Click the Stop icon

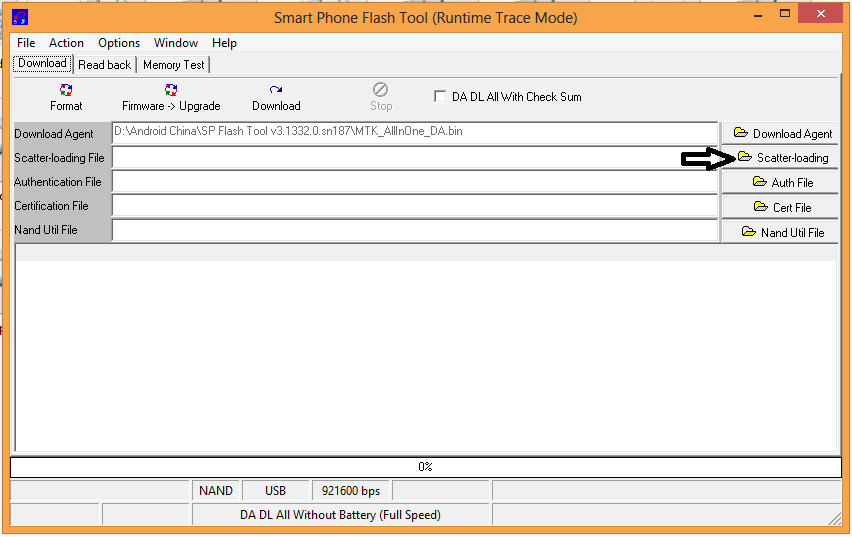coord(380,89)
